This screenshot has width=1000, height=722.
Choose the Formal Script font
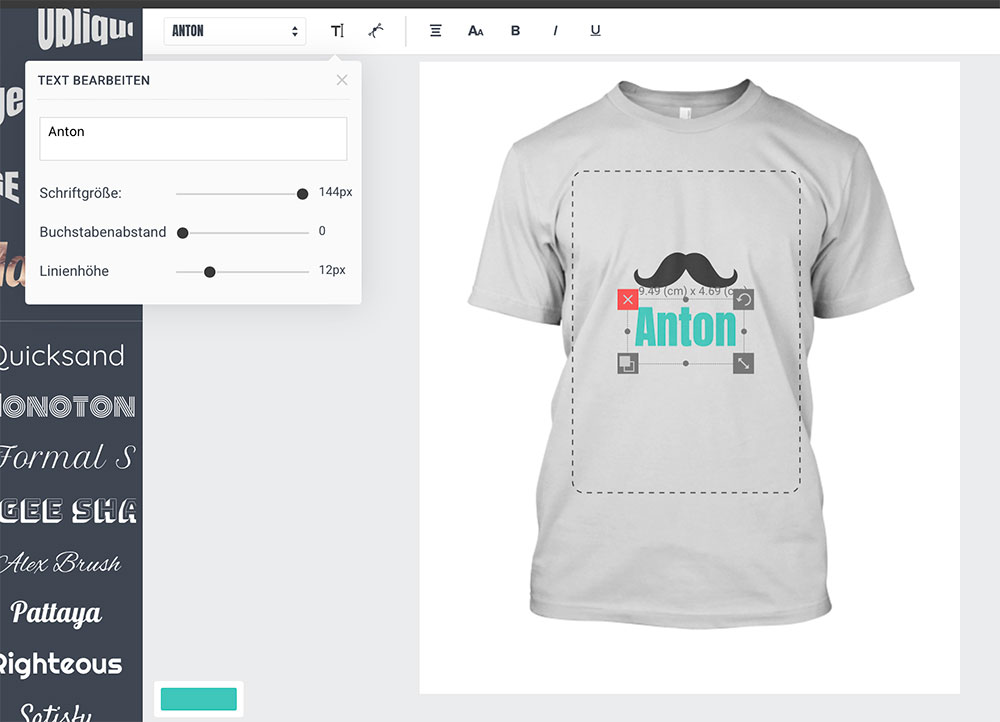[68, 458]
